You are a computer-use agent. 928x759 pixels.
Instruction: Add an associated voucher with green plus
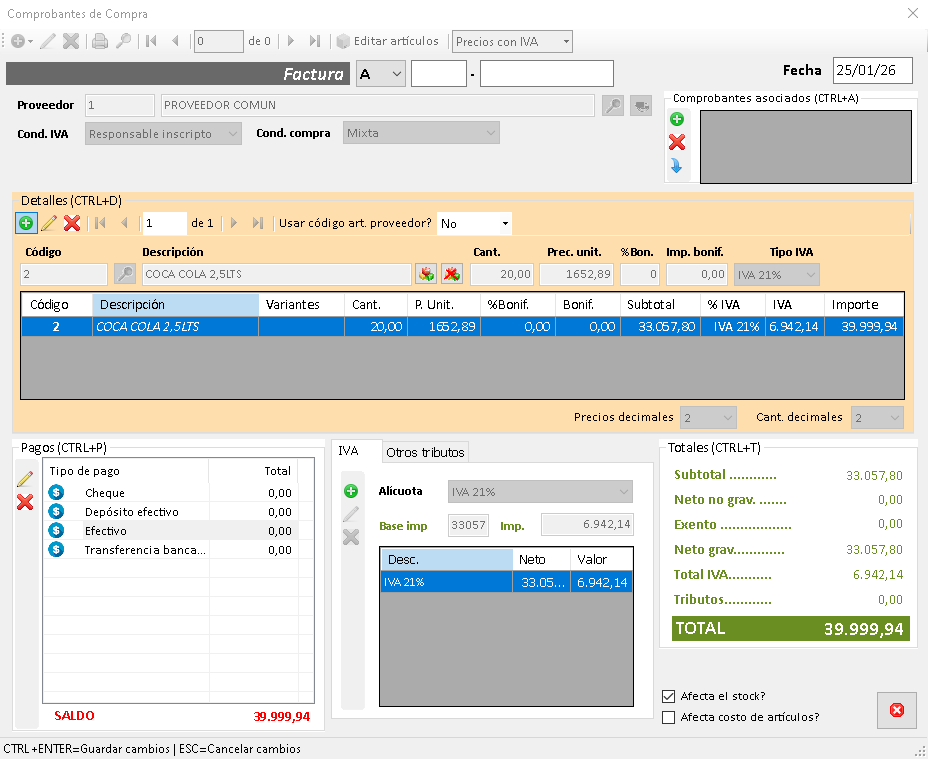(x=677, y=119)
